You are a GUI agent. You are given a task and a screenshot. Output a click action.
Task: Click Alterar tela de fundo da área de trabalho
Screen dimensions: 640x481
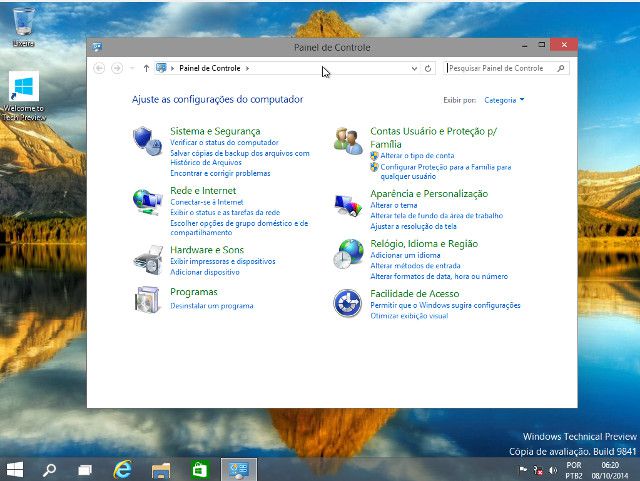(436, 216)
